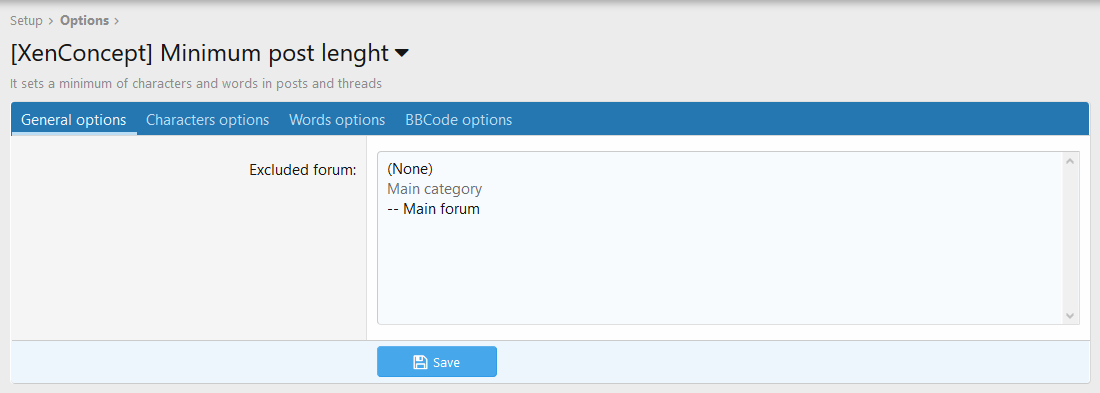Open the Characters options tab

[208, 119]
